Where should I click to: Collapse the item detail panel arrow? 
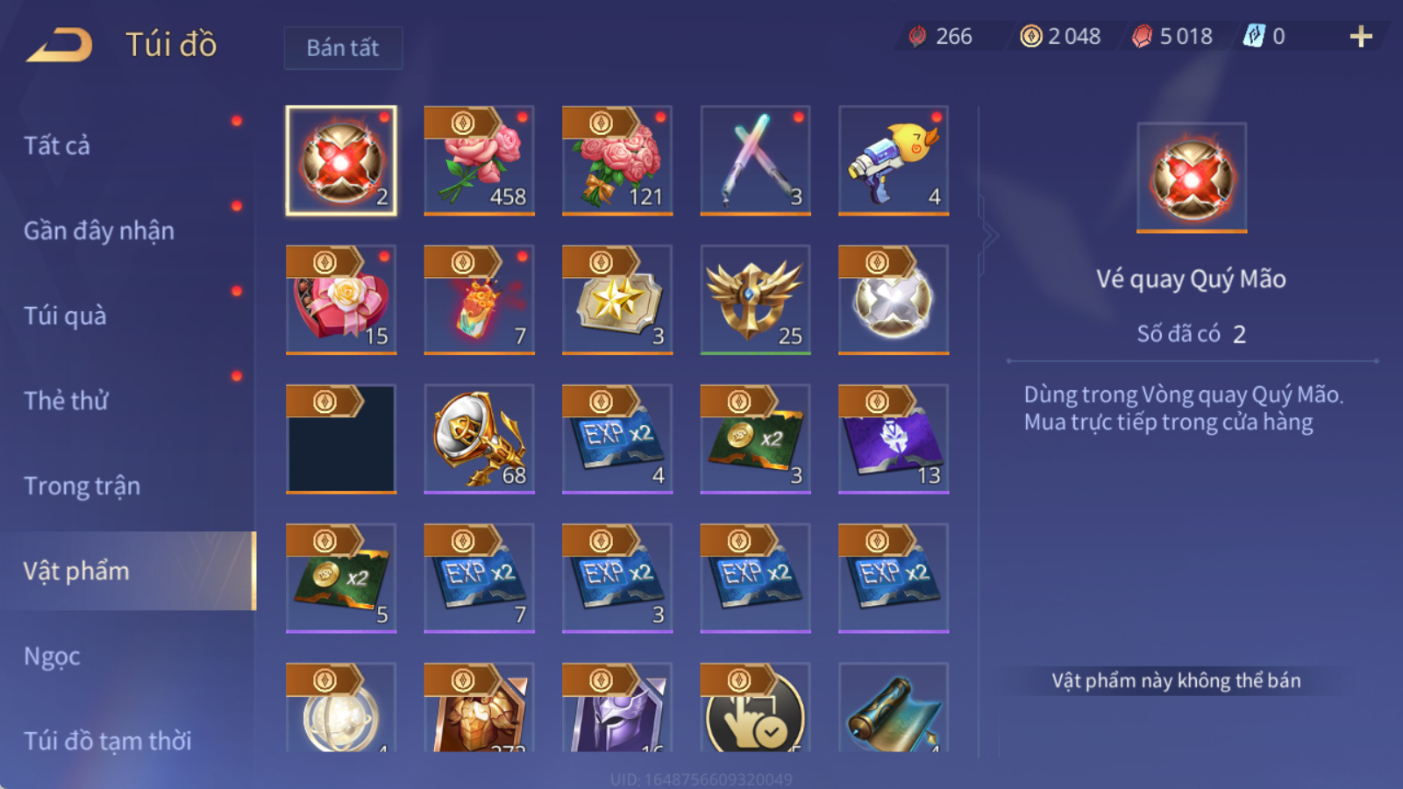[x=989, y=236]
